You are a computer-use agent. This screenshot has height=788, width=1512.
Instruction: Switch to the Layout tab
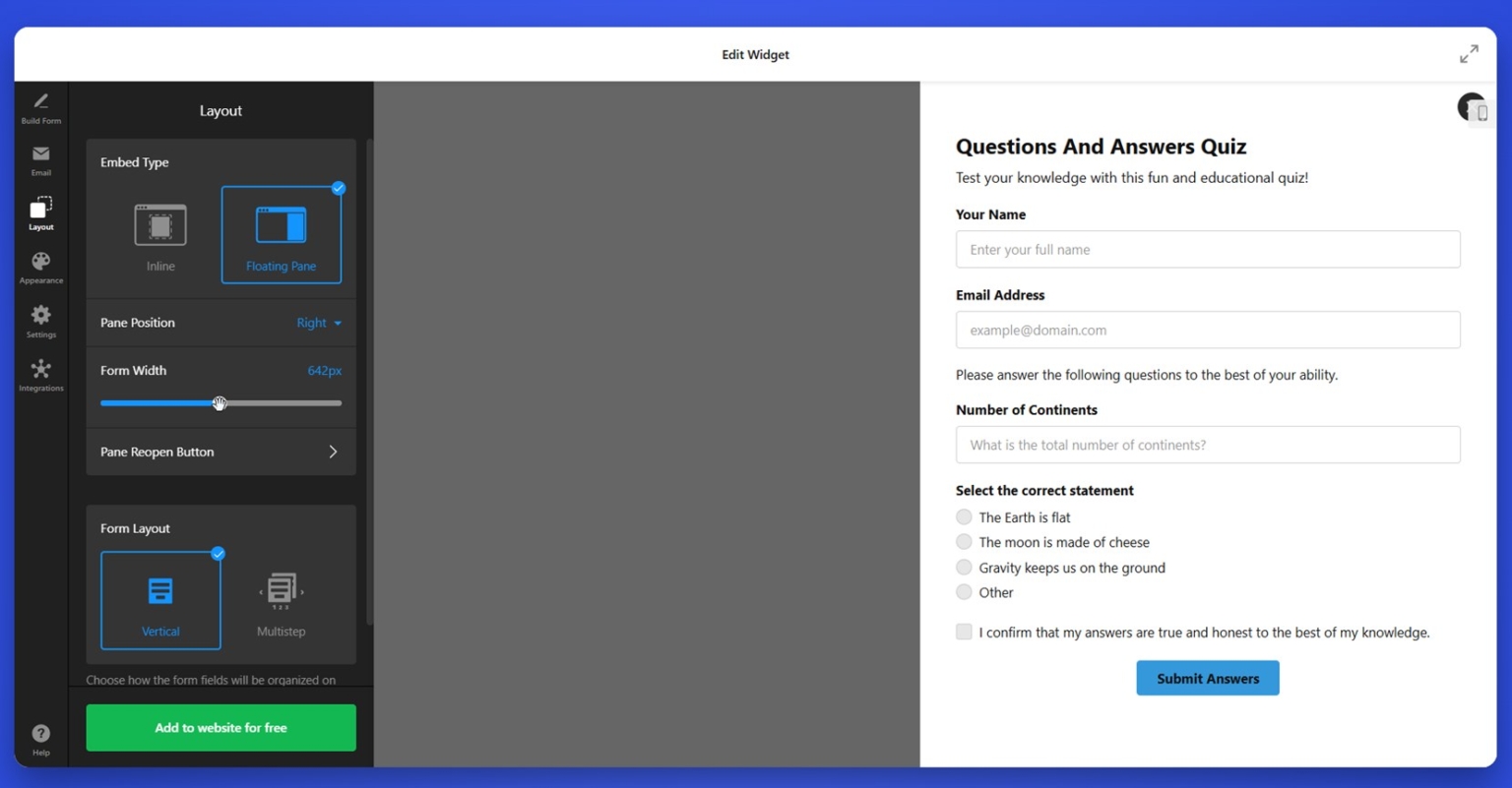pos(40,213)
